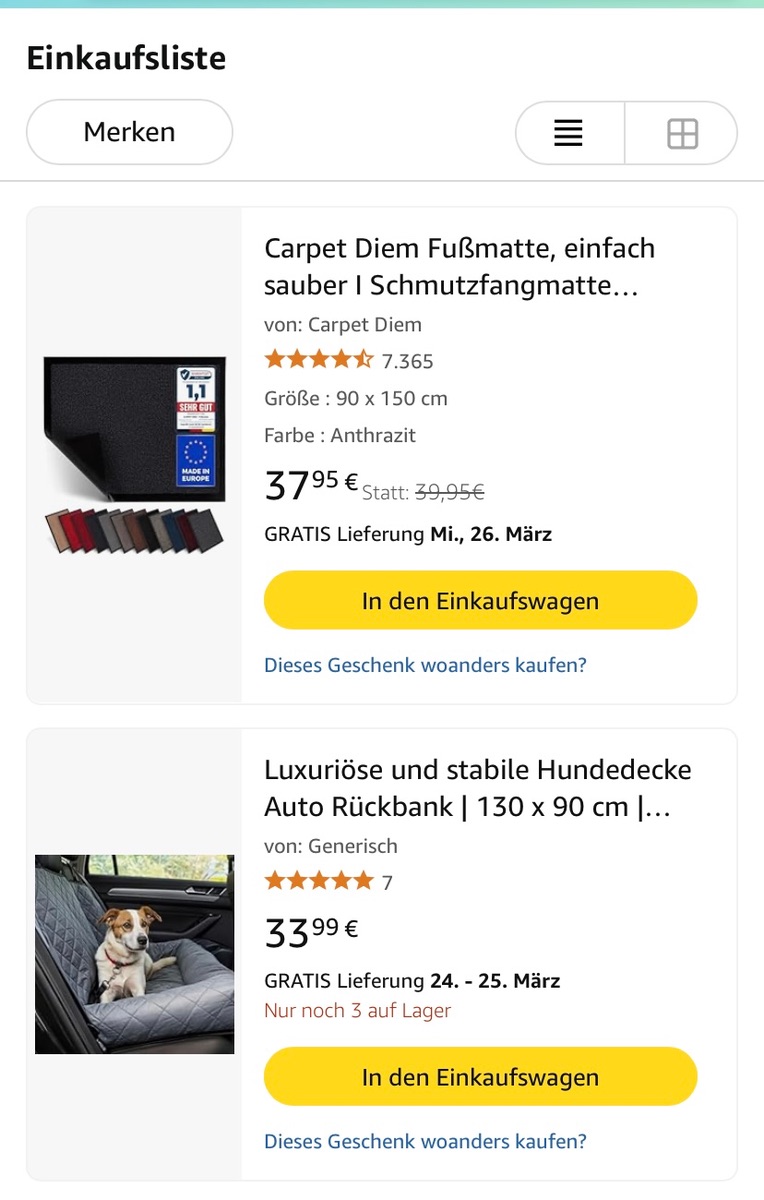Image resolution: width=764 pixels, height=1200 pixels.
Task: Open the Carpet Diem Fußmatte product title
Action: [459, 266]
